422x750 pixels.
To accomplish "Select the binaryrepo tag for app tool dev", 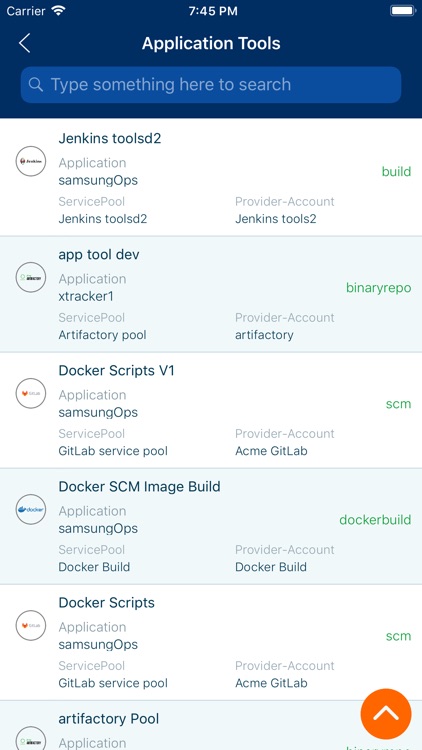I will tap(378, 288).
